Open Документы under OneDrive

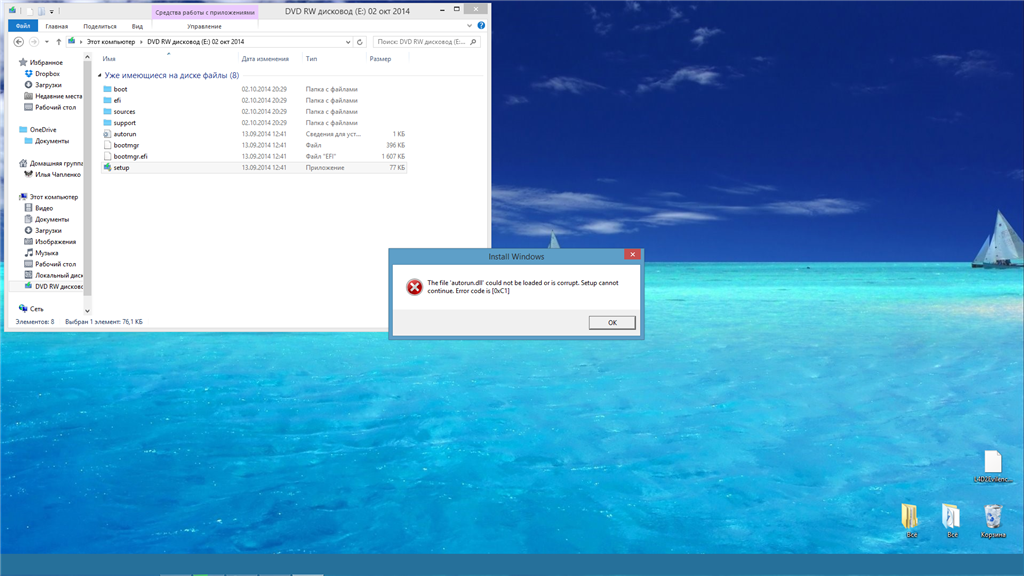coord(46,140)
